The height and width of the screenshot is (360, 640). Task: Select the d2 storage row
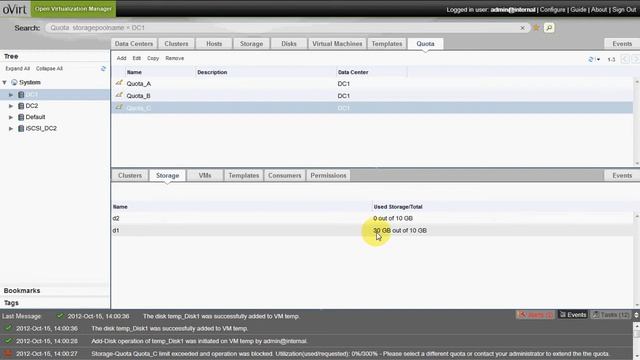point(372,218)
